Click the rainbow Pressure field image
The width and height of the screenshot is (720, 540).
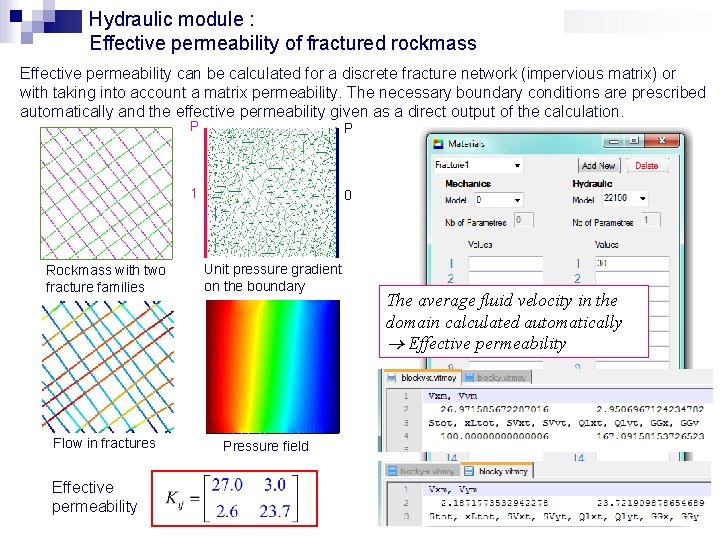(x=273, y=366)
